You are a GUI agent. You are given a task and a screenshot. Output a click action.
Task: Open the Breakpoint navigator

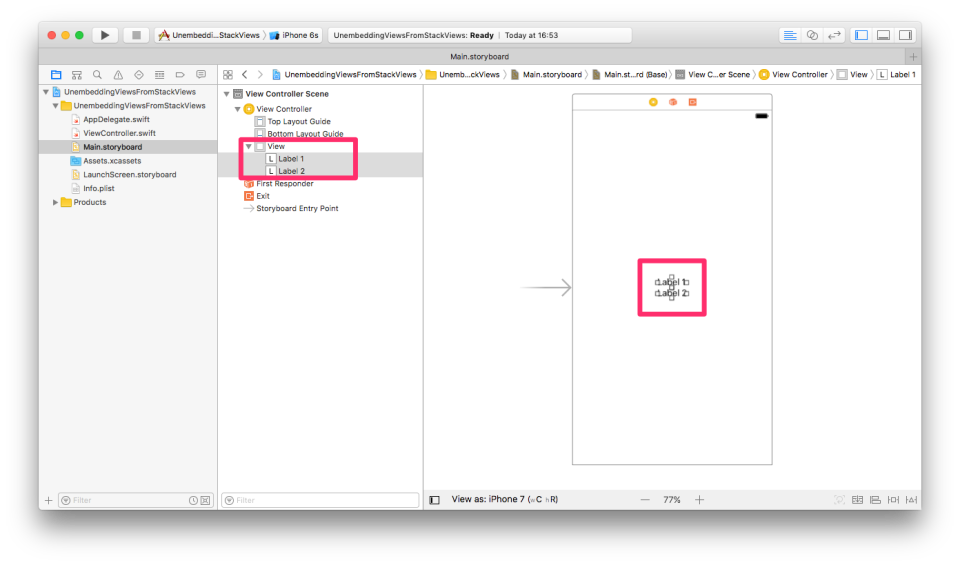180,75
